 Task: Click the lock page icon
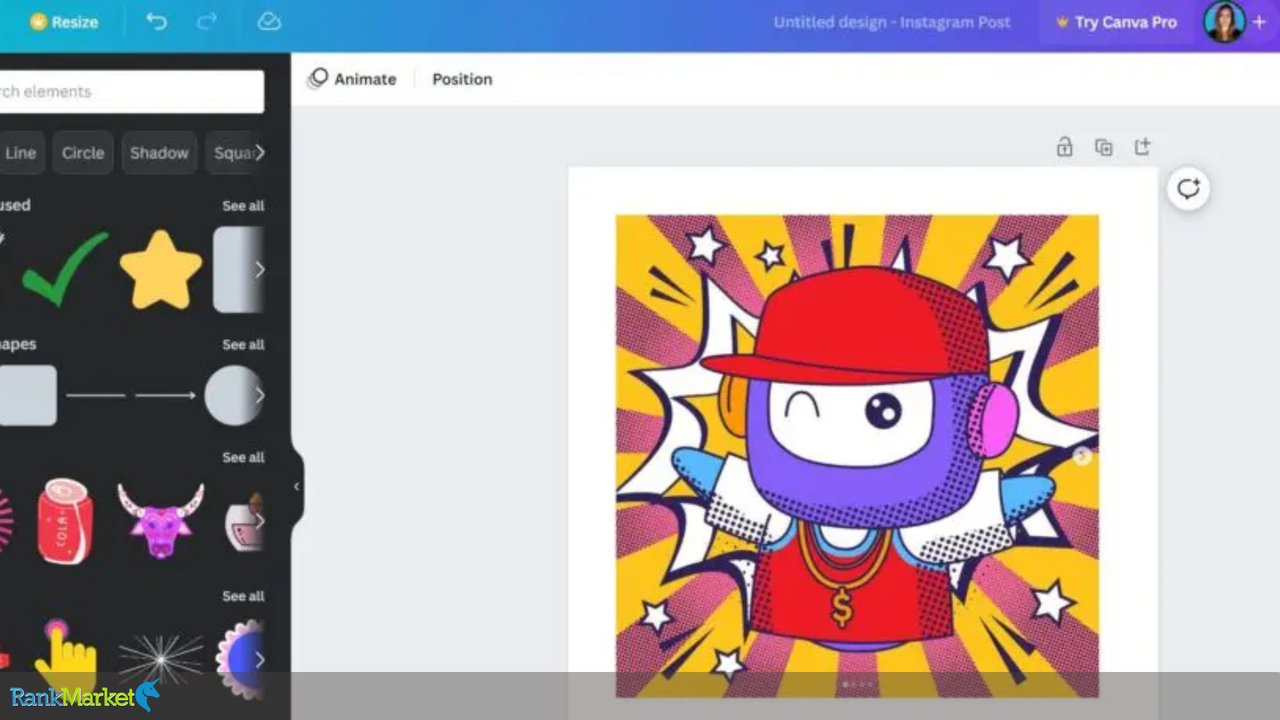pyautogui.click(x=1064, y=148)
